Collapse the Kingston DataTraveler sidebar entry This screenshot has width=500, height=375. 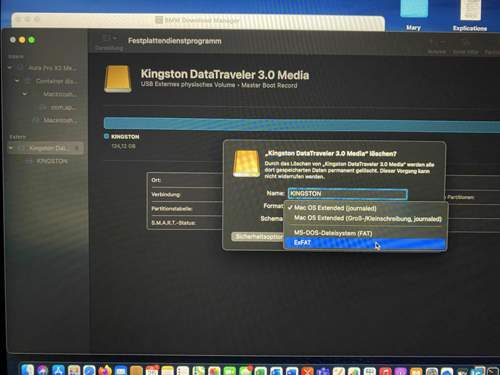[x=11, y=148]
